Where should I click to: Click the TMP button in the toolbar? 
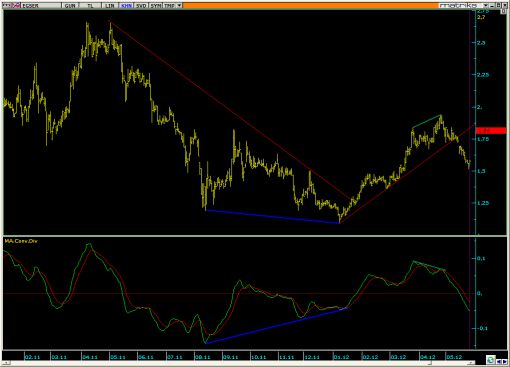169,6
